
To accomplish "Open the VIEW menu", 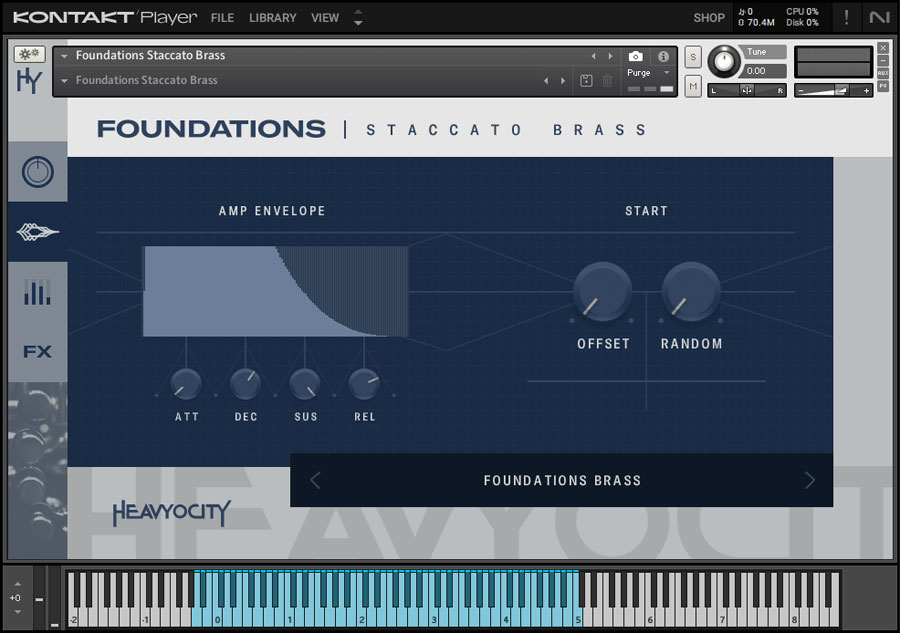I will click(325, 18).
